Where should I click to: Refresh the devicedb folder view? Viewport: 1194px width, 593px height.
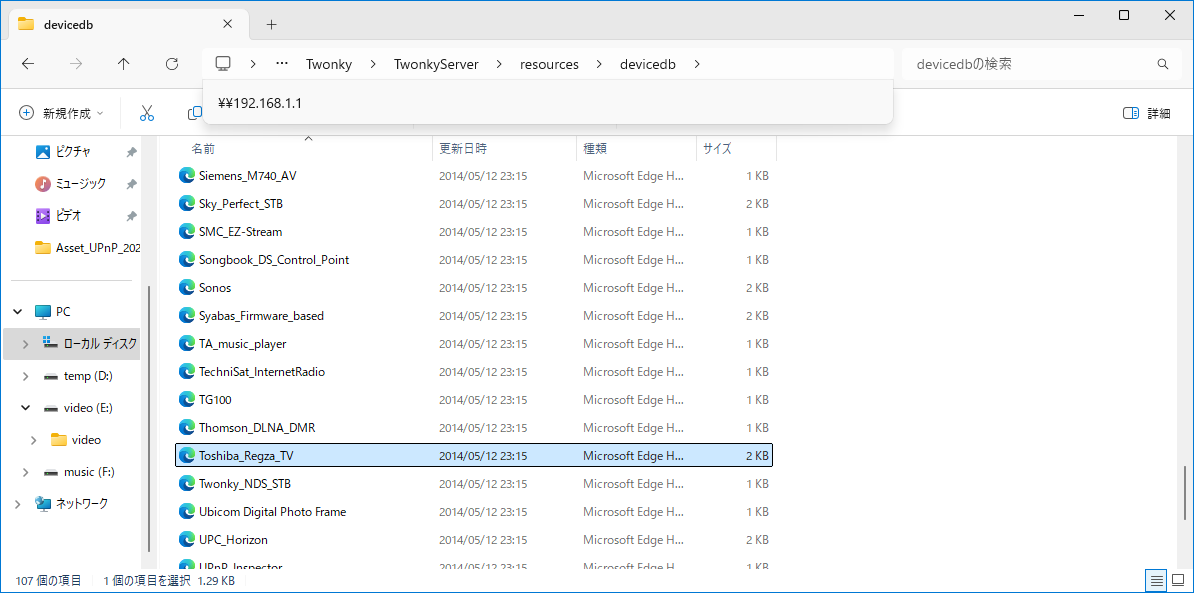172,65
